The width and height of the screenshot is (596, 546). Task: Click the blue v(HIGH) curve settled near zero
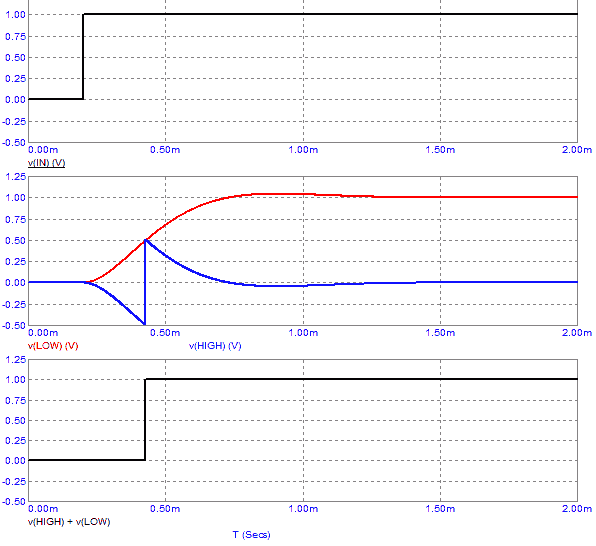pyautogui.click(x=494, y=282)
